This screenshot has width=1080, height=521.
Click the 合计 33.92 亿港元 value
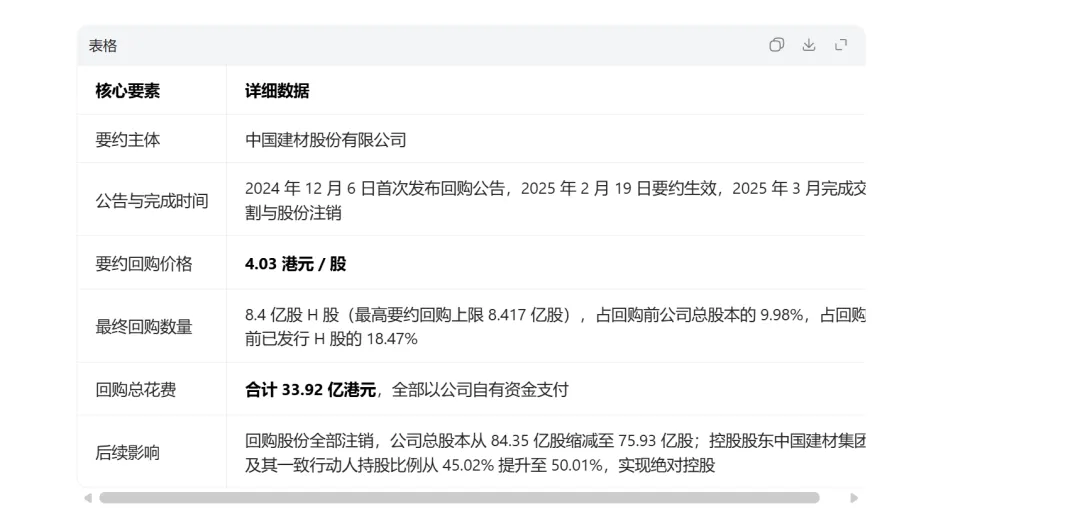point(311,389)
